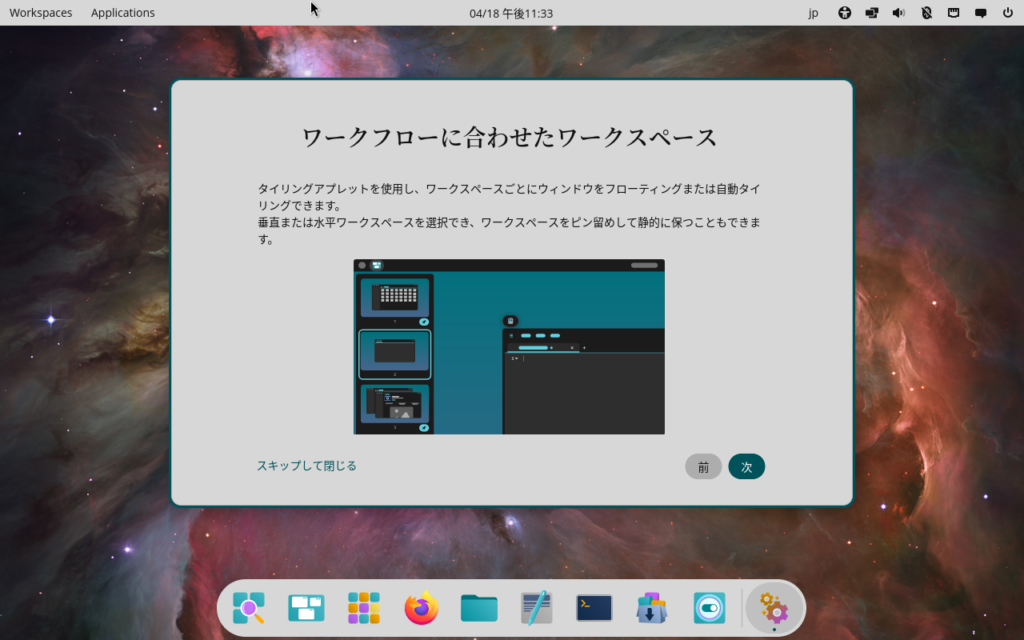
Task: Launch Firefox from the dock
Action: click(421, 608)
